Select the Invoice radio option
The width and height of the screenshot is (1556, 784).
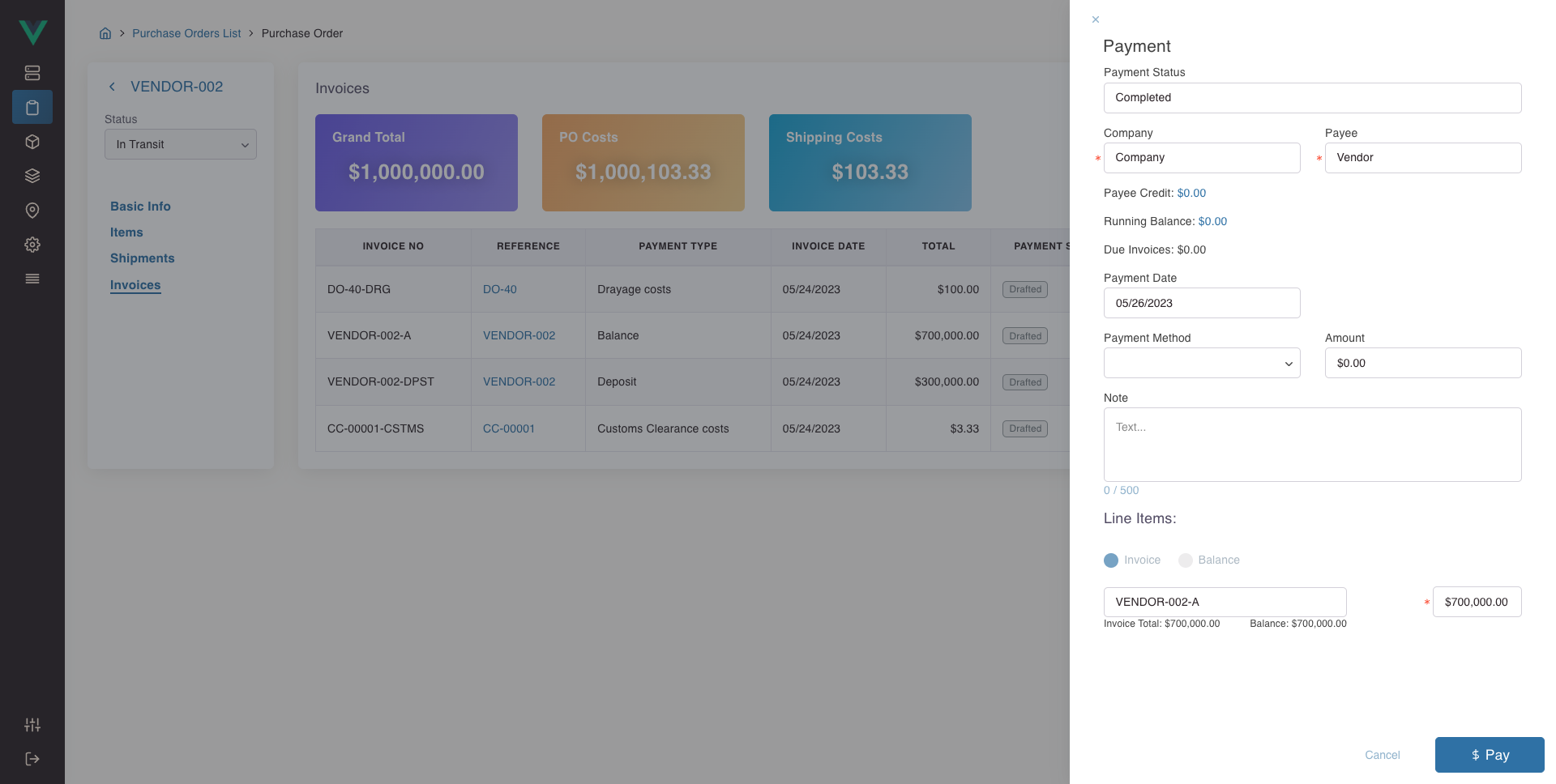[1111, 560]
